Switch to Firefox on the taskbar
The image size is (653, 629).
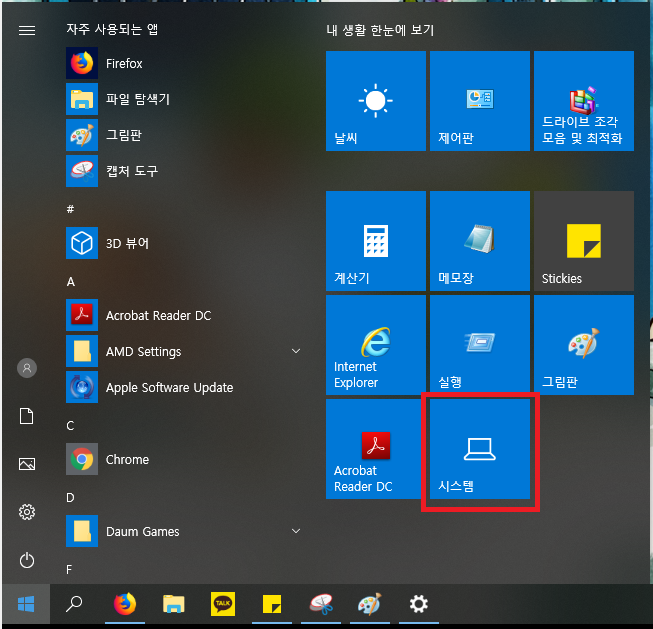pos(125,604)
